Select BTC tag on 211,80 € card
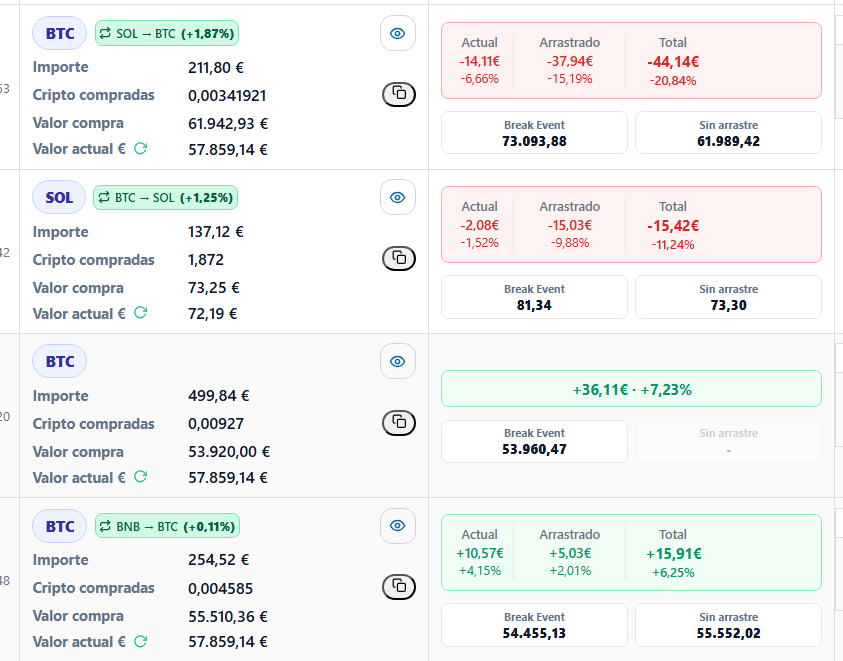The image size is (843, 661). [60, 33]
